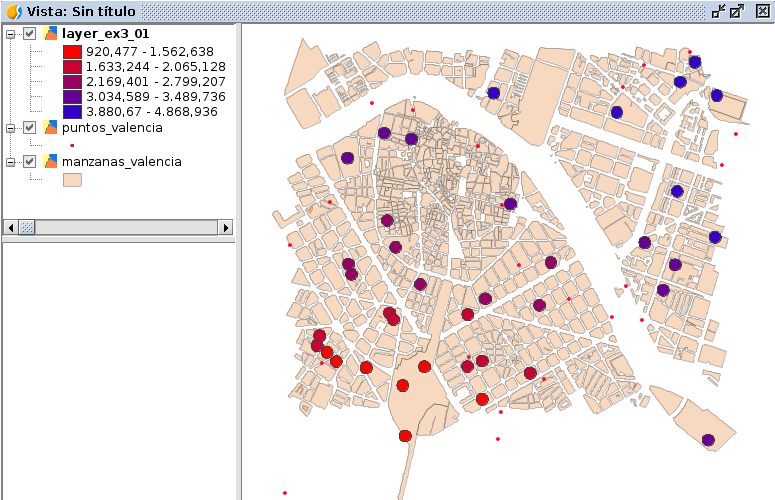Click the puntos_valencia layer type icon
This screenshot has height=500, width=775.
pos(50,128)
